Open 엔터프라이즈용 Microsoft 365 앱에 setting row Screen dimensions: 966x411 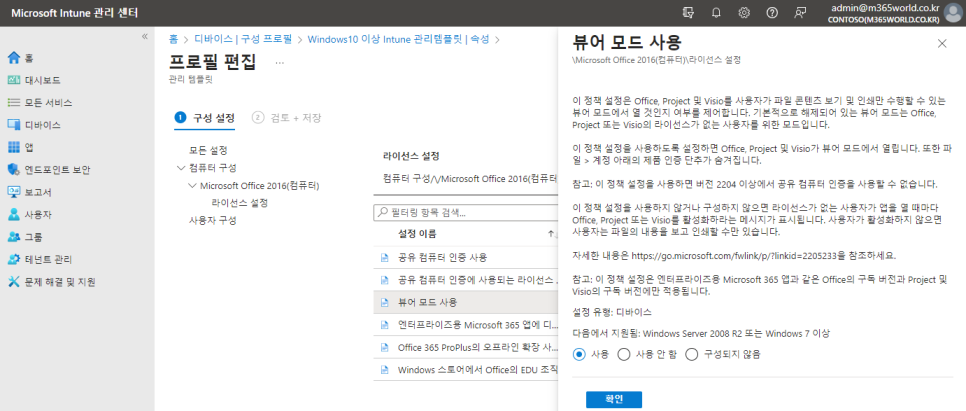tap(466, 325)
